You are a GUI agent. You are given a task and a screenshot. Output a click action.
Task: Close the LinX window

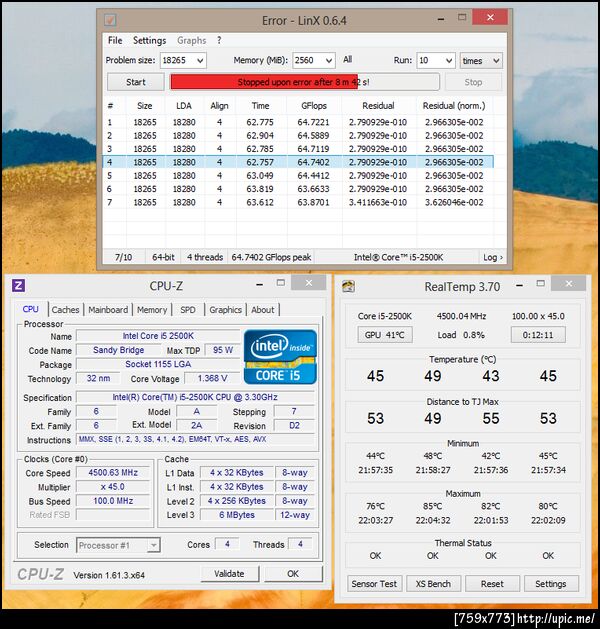(x=490, y=17)
